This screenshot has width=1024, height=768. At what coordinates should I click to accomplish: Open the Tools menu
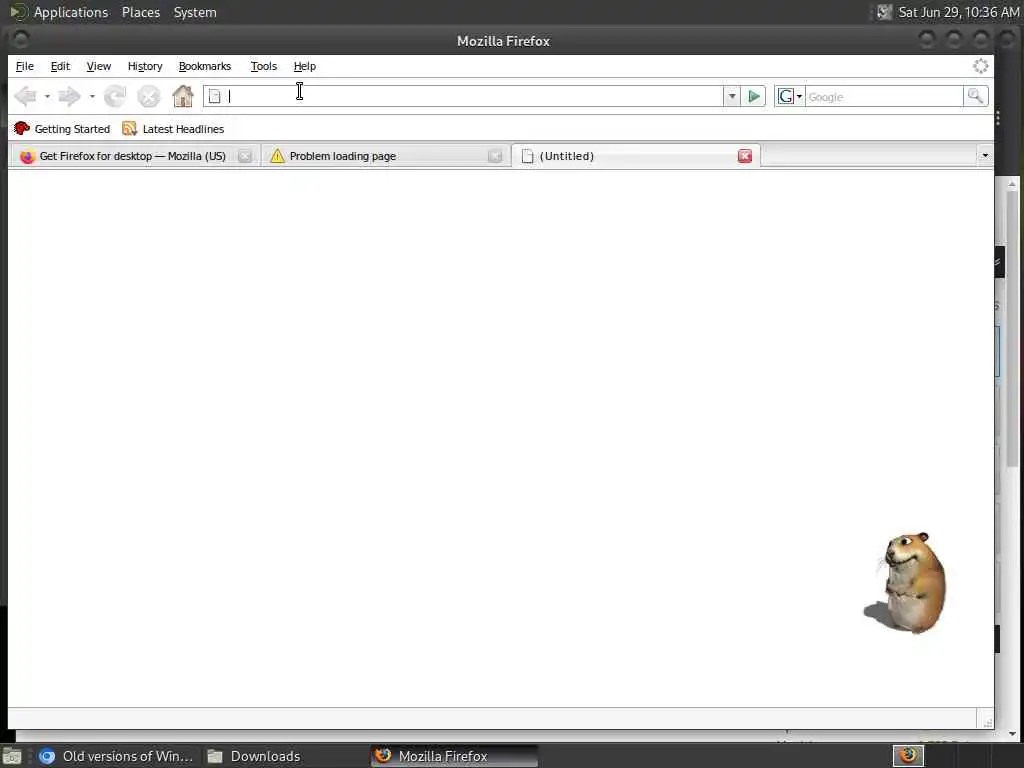click(264, 66)
